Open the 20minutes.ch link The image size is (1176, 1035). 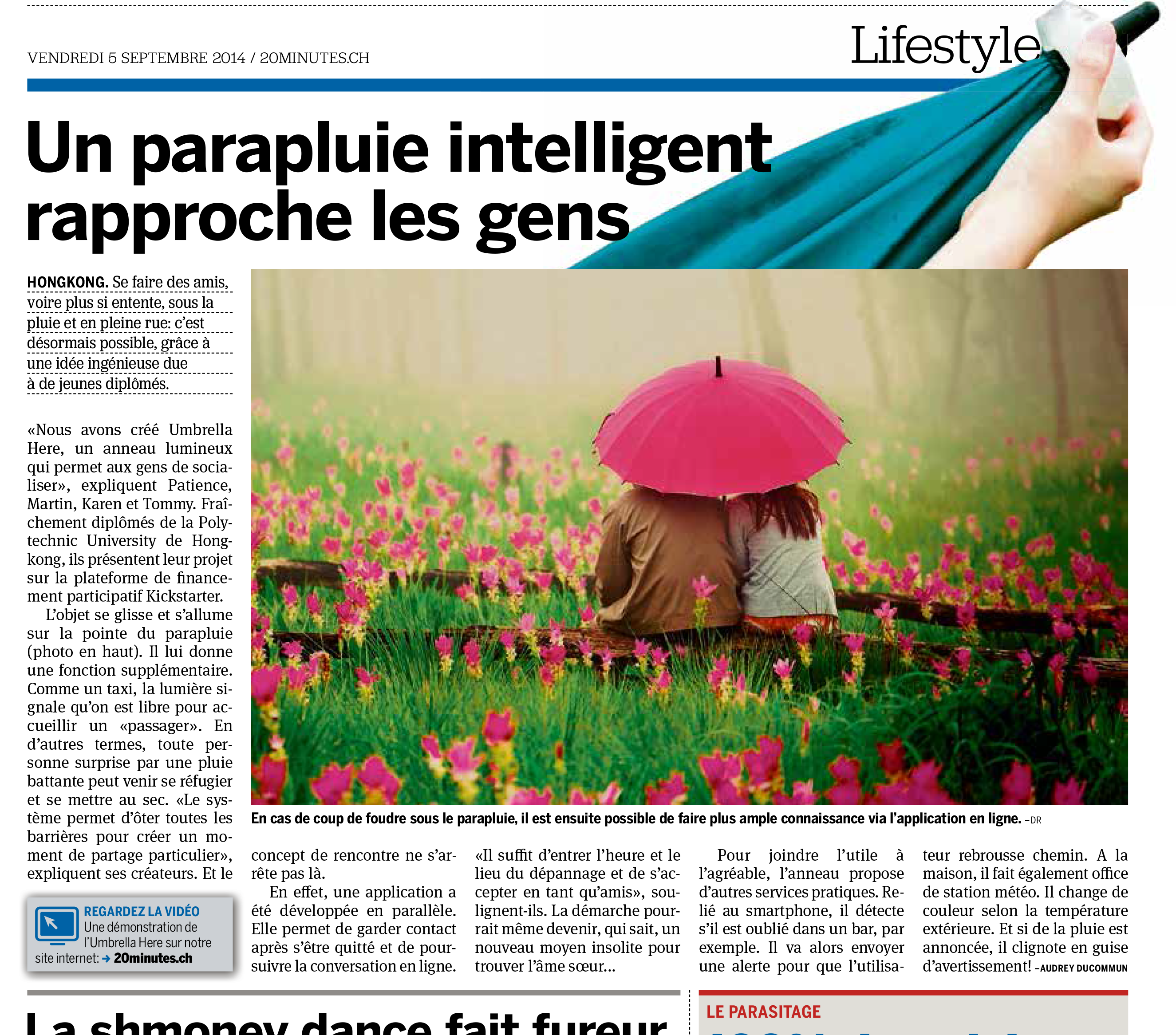tap(153, 959)
